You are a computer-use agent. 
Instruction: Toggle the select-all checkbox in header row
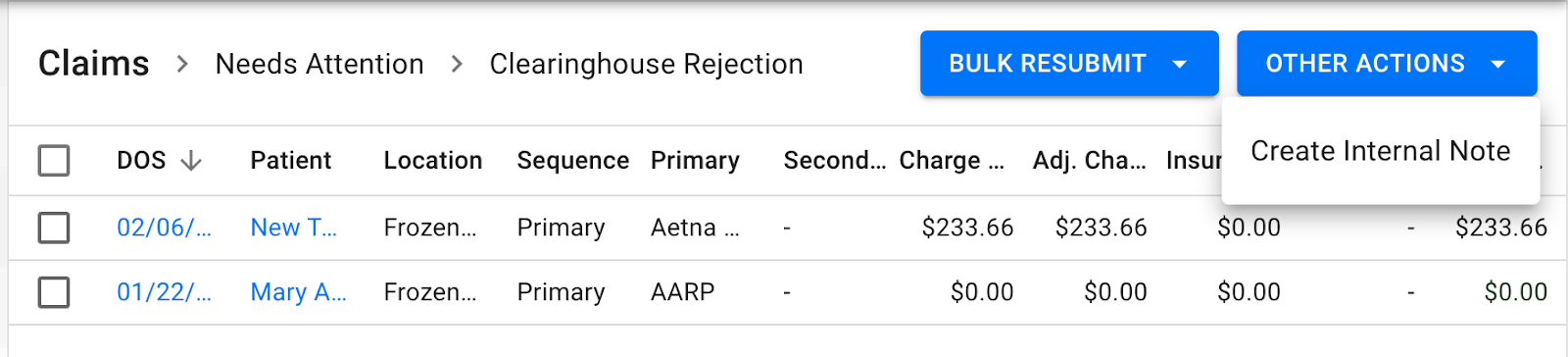[54, 160]
